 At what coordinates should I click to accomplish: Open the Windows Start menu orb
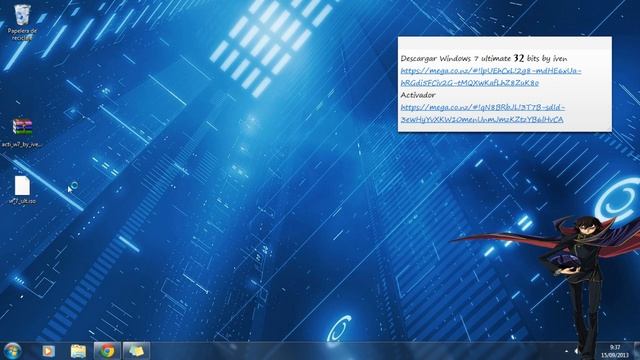tap(12, 351)
